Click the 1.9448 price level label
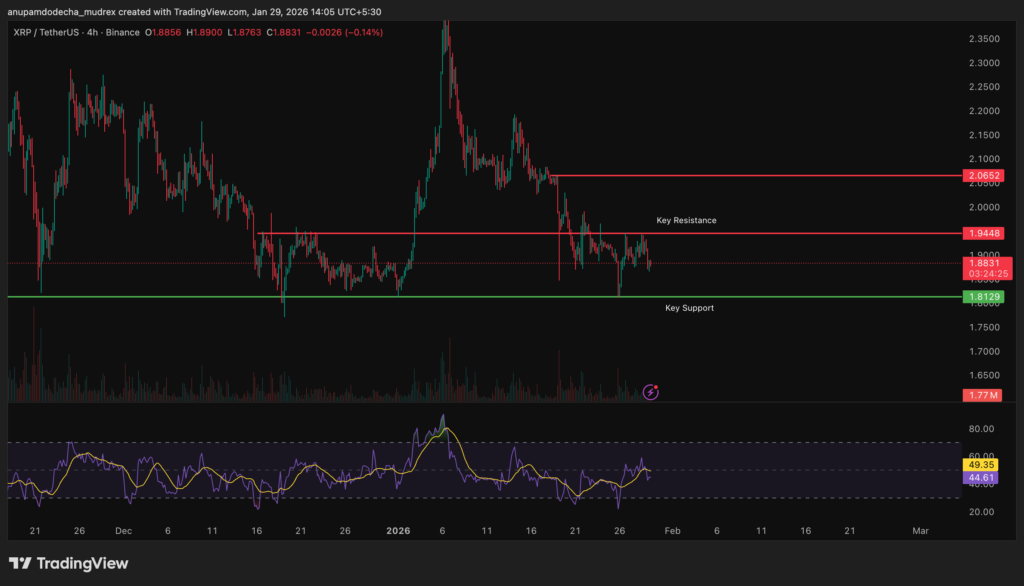This screenshot has width=1024, height=586. pyautogui.click(x=984, y=231)
